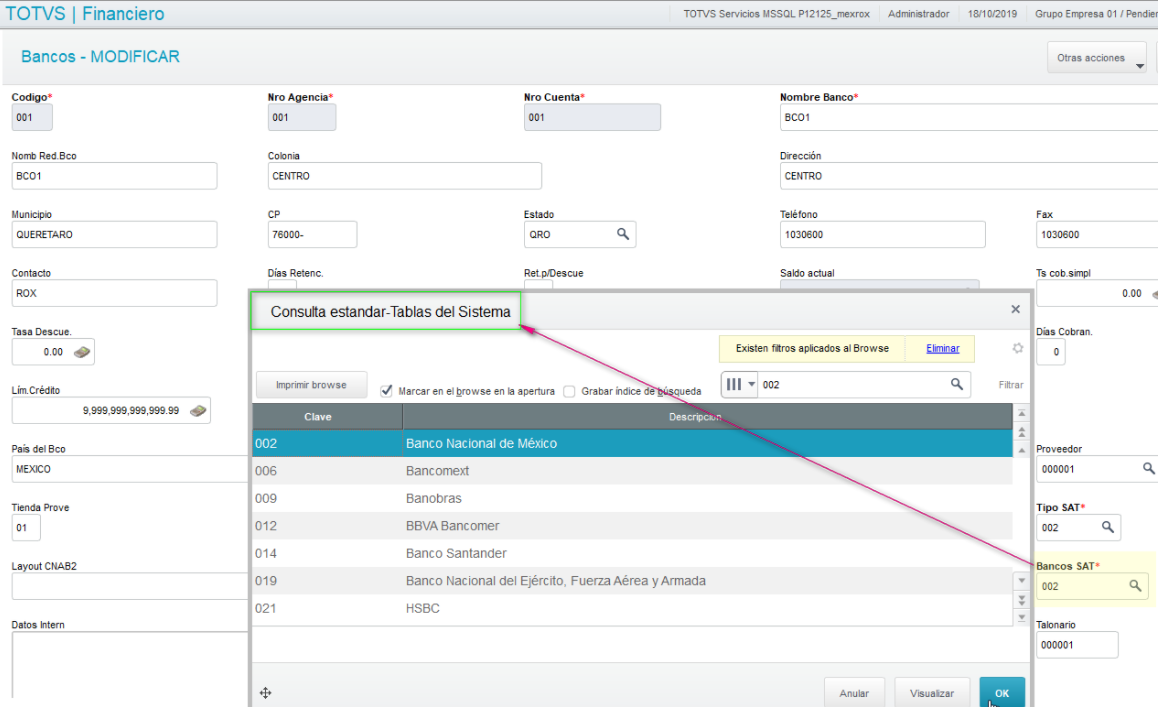Viewport: 1158px width, 707px height.
Task: Click the Nro Agencia field
Action: (301, 117)
